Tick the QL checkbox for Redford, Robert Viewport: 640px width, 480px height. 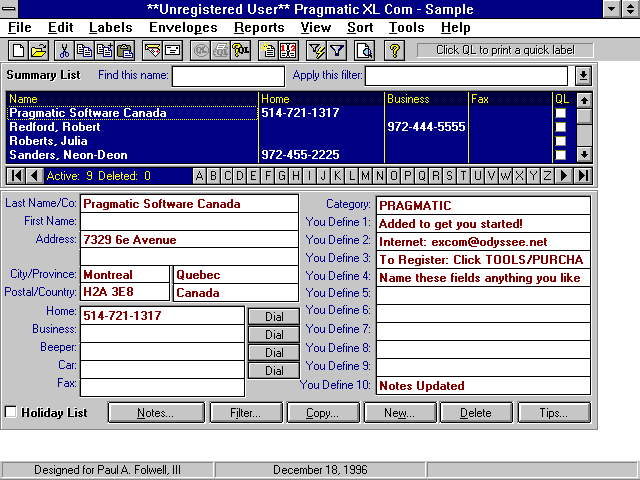pyautogui.click(x=561, y=127)
